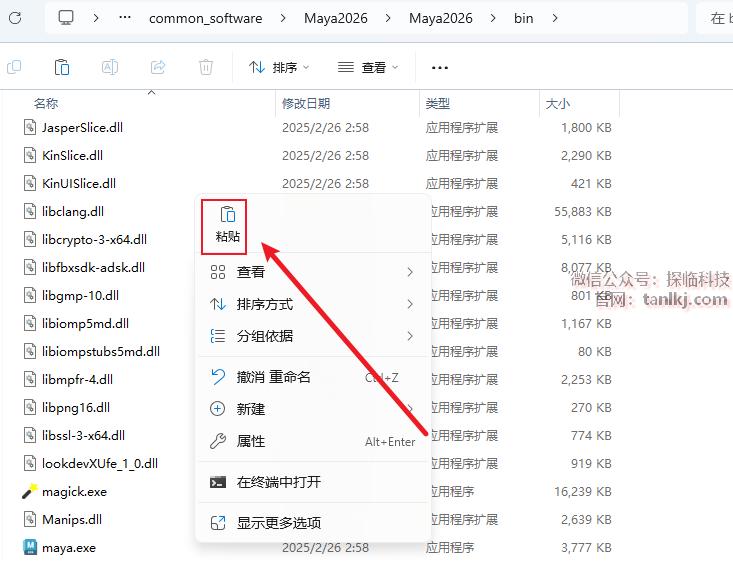Open the breadcrumb ellipsis for hidden folders
The image size is (733, 570).
[x=125, y=18]
